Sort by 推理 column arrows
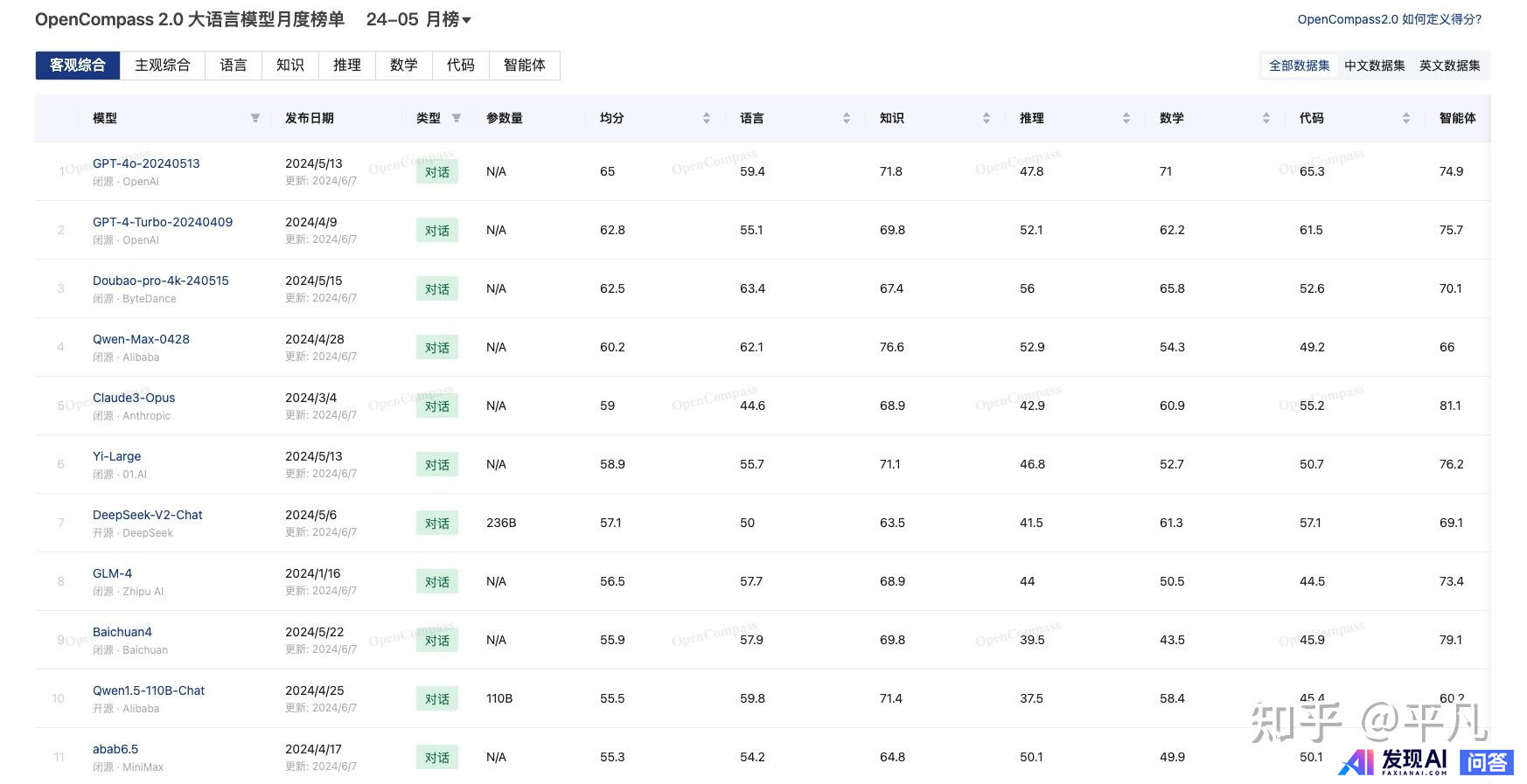 point(1126,118)
